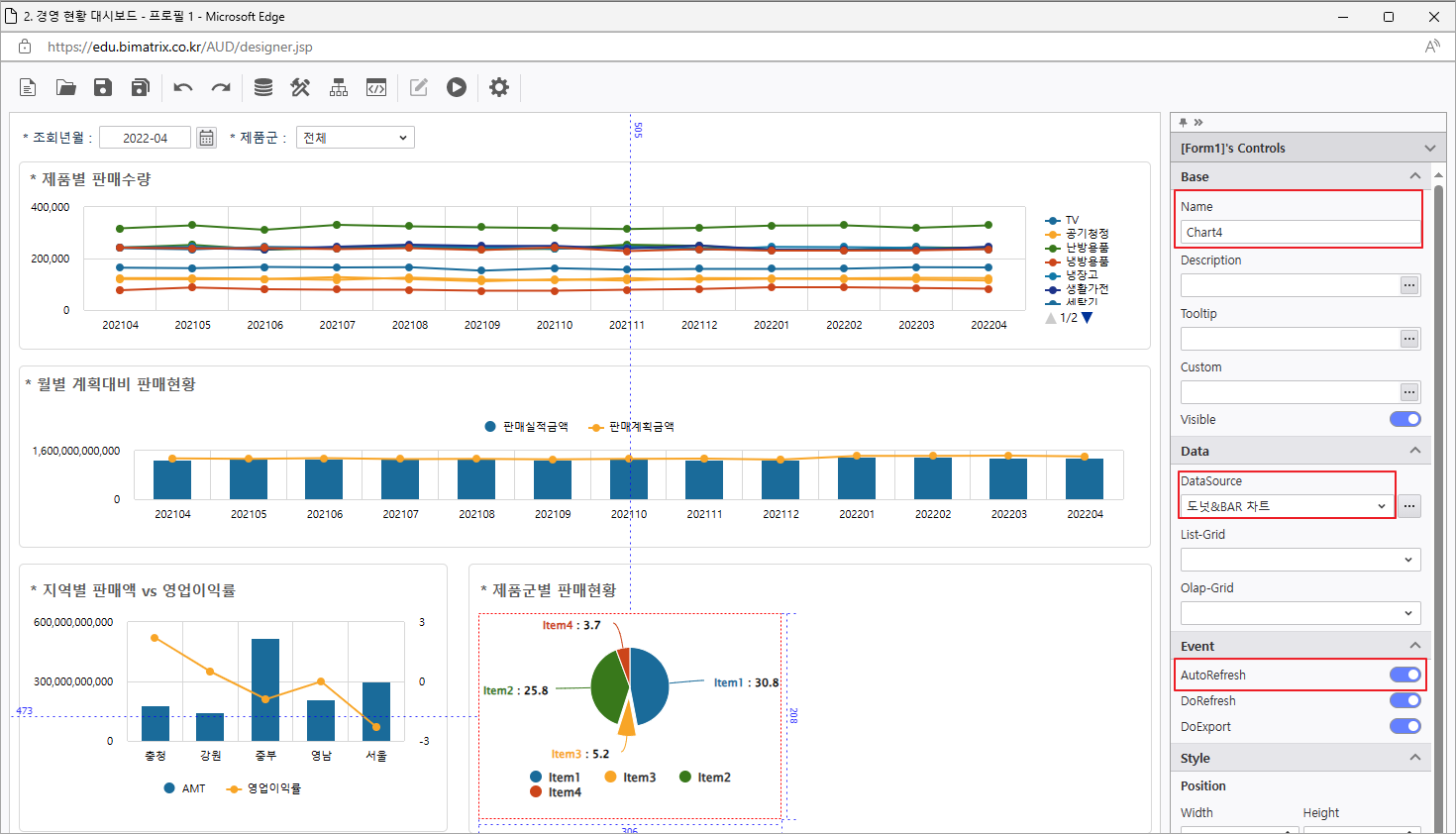This screenshot has height=834, width=1456.
Task: Open the script code editor icon
Action: 376,87
